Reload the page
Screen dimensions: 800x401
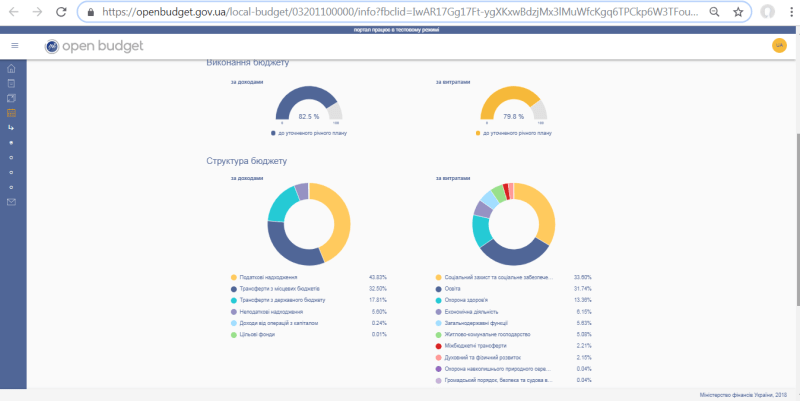61,12
